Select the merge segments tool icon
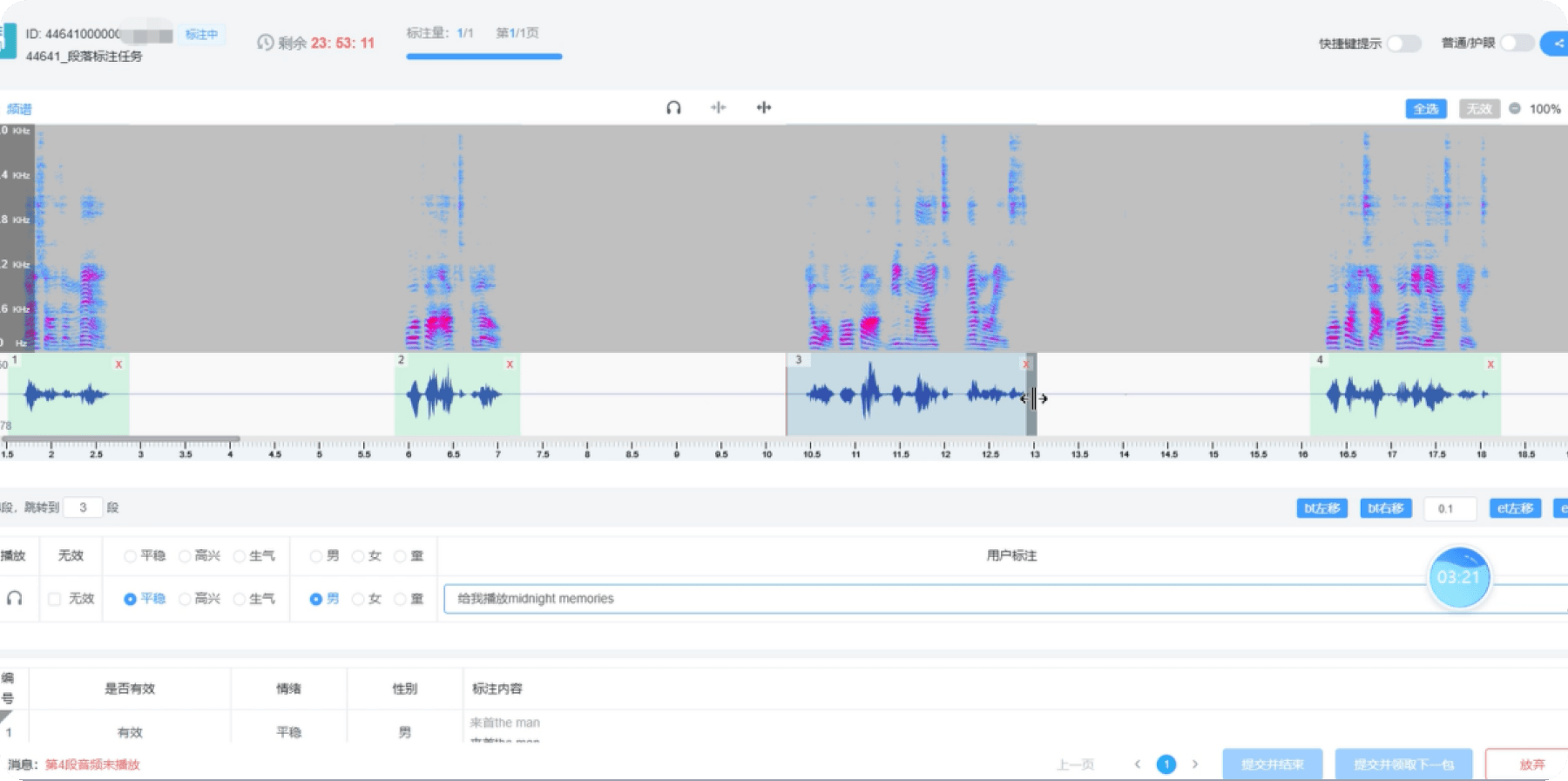Screen dimensions: 1568x781 click(x=764, y=107)
